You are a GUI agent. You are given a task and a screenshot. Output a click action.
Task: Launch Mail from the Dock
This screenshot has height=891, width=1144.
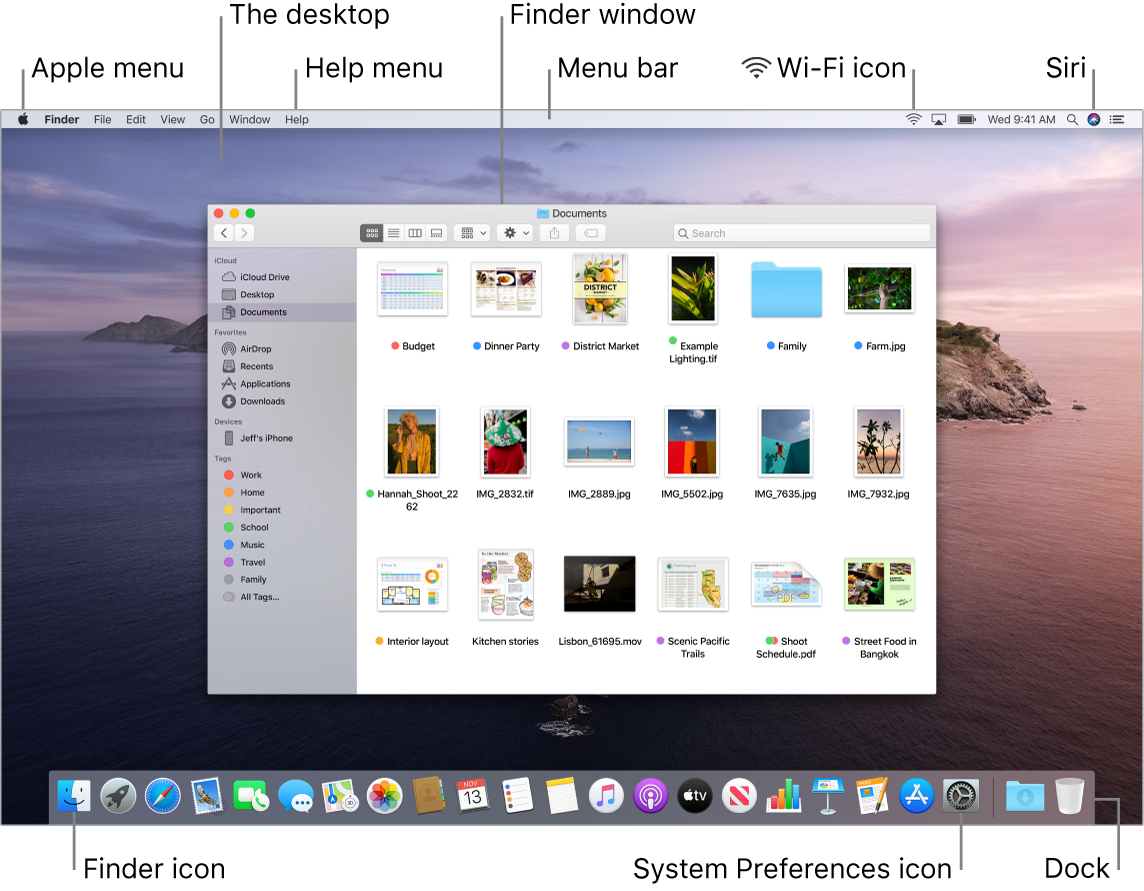click(x=206, y=796)
